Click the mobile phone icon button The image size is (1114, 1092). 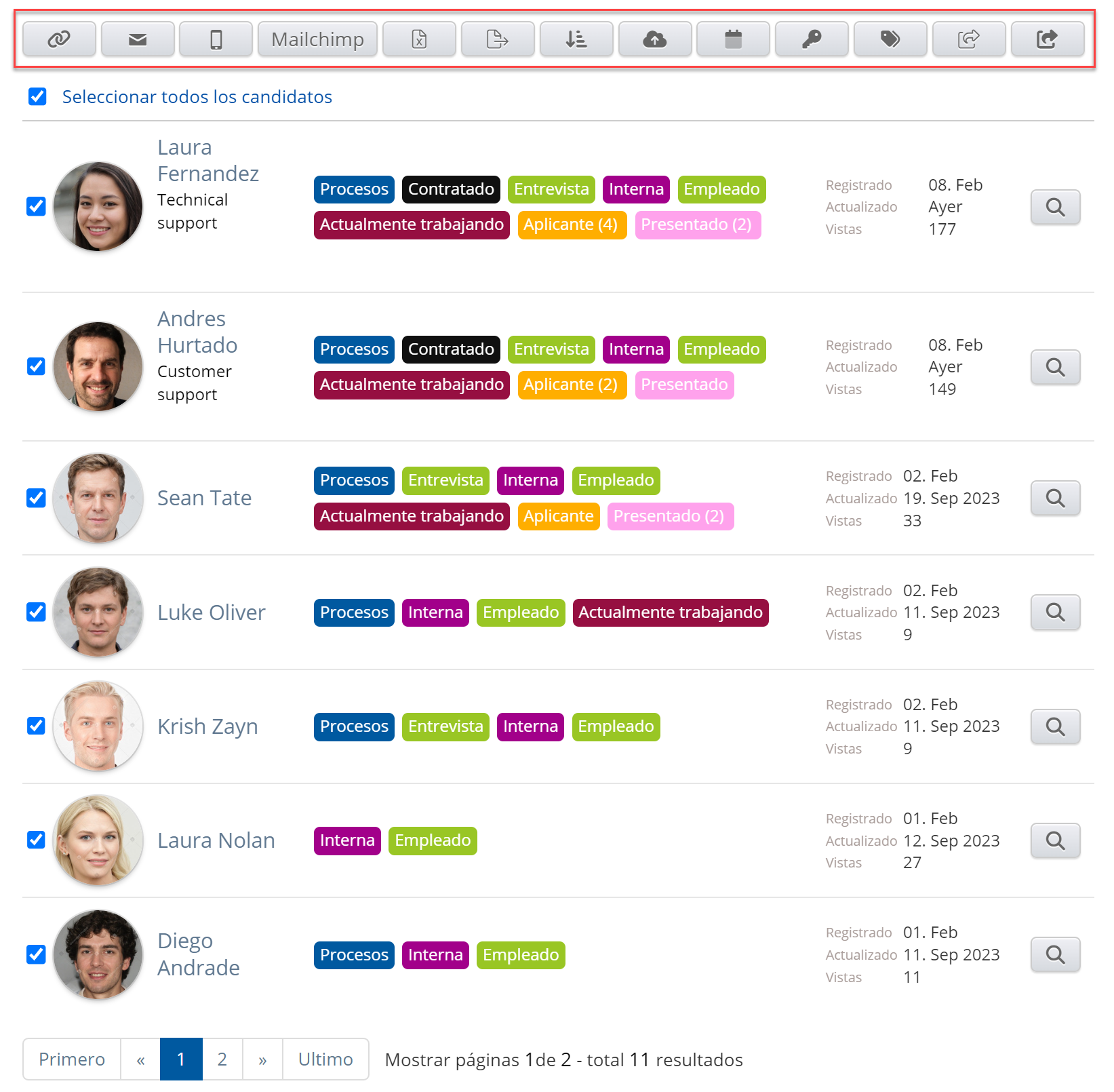216,39
